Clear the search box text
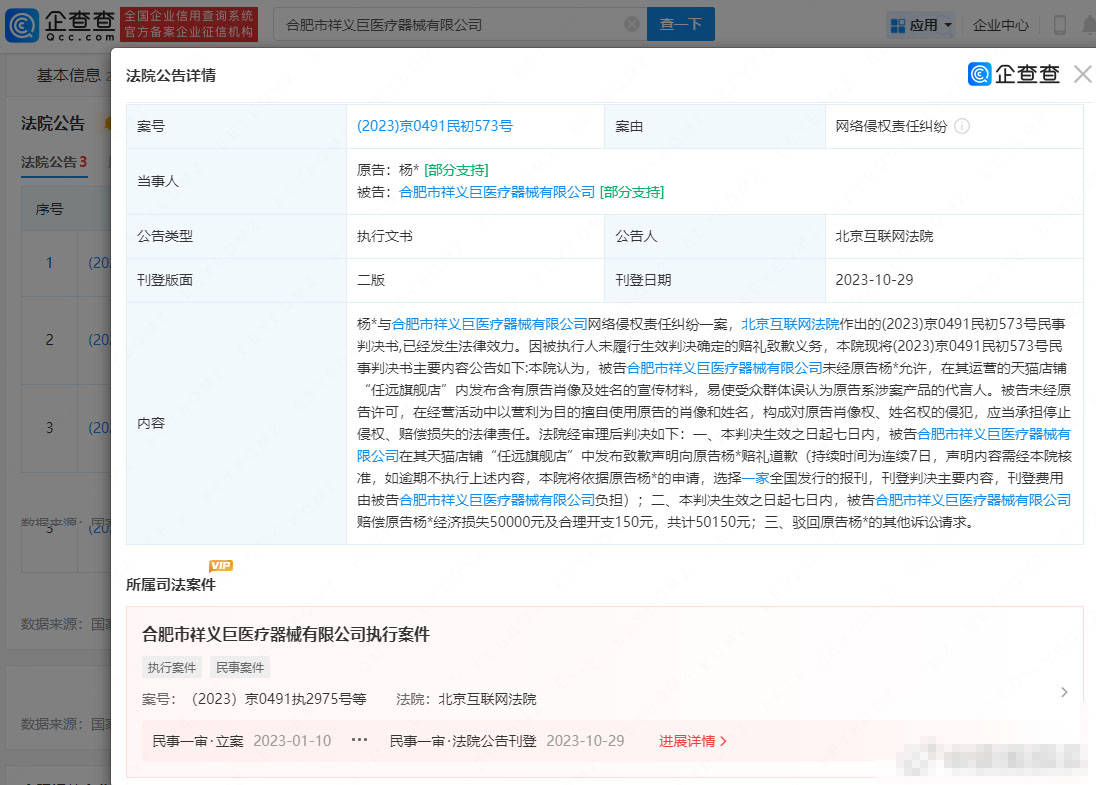Image resolution: width=1096 pixels, height=785 pixels. click(x=631, y=24)
